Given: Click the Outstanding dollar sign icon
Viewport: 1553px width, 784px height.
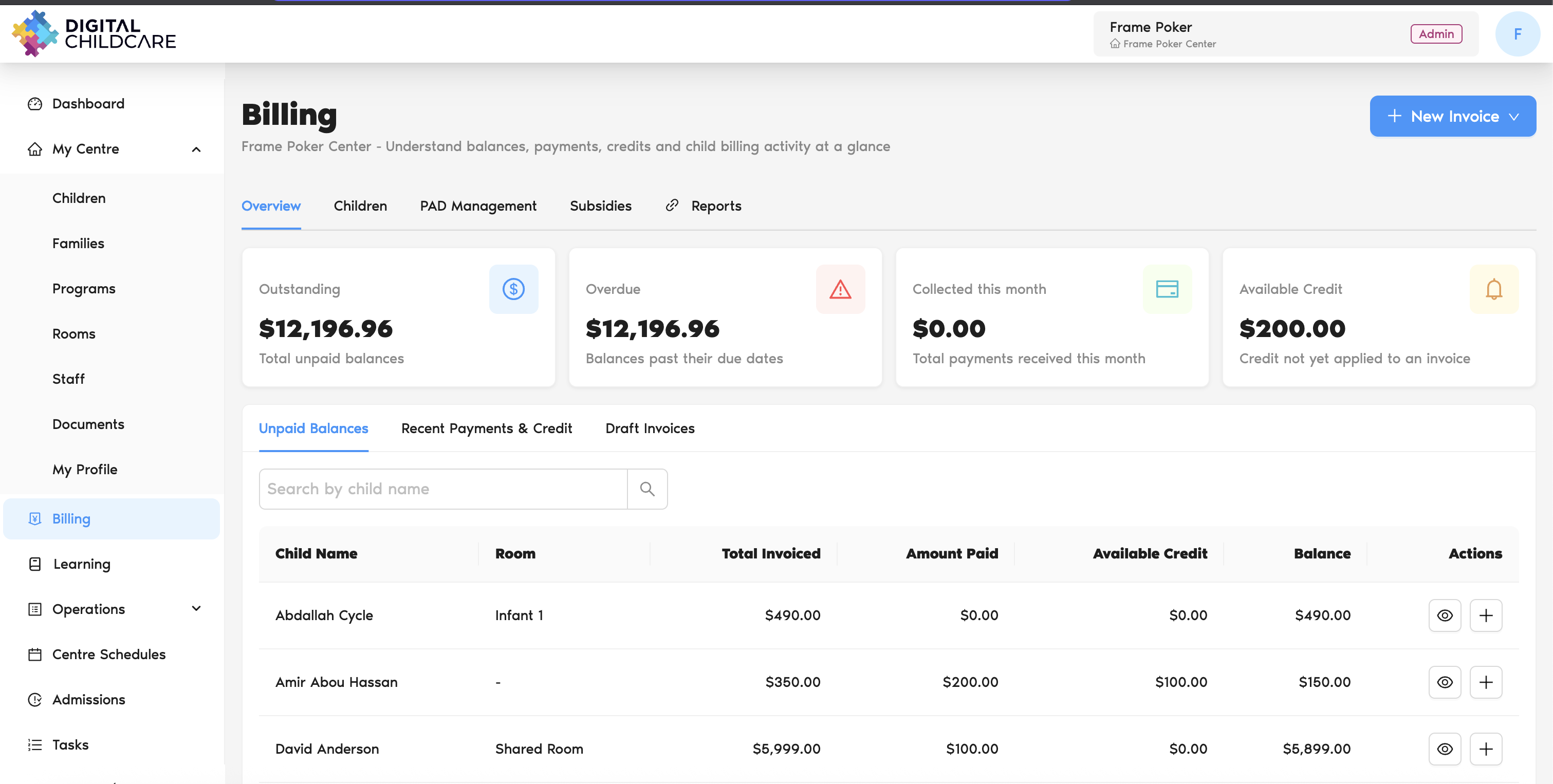Looking at the screenshot, I should [x=513, y=289].
